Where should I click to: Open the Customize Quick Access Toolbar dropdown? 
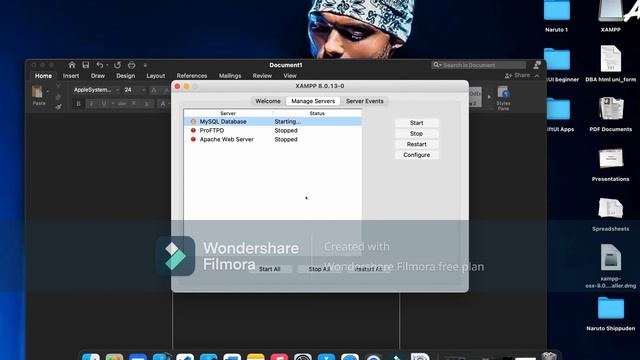coord(145,65)
